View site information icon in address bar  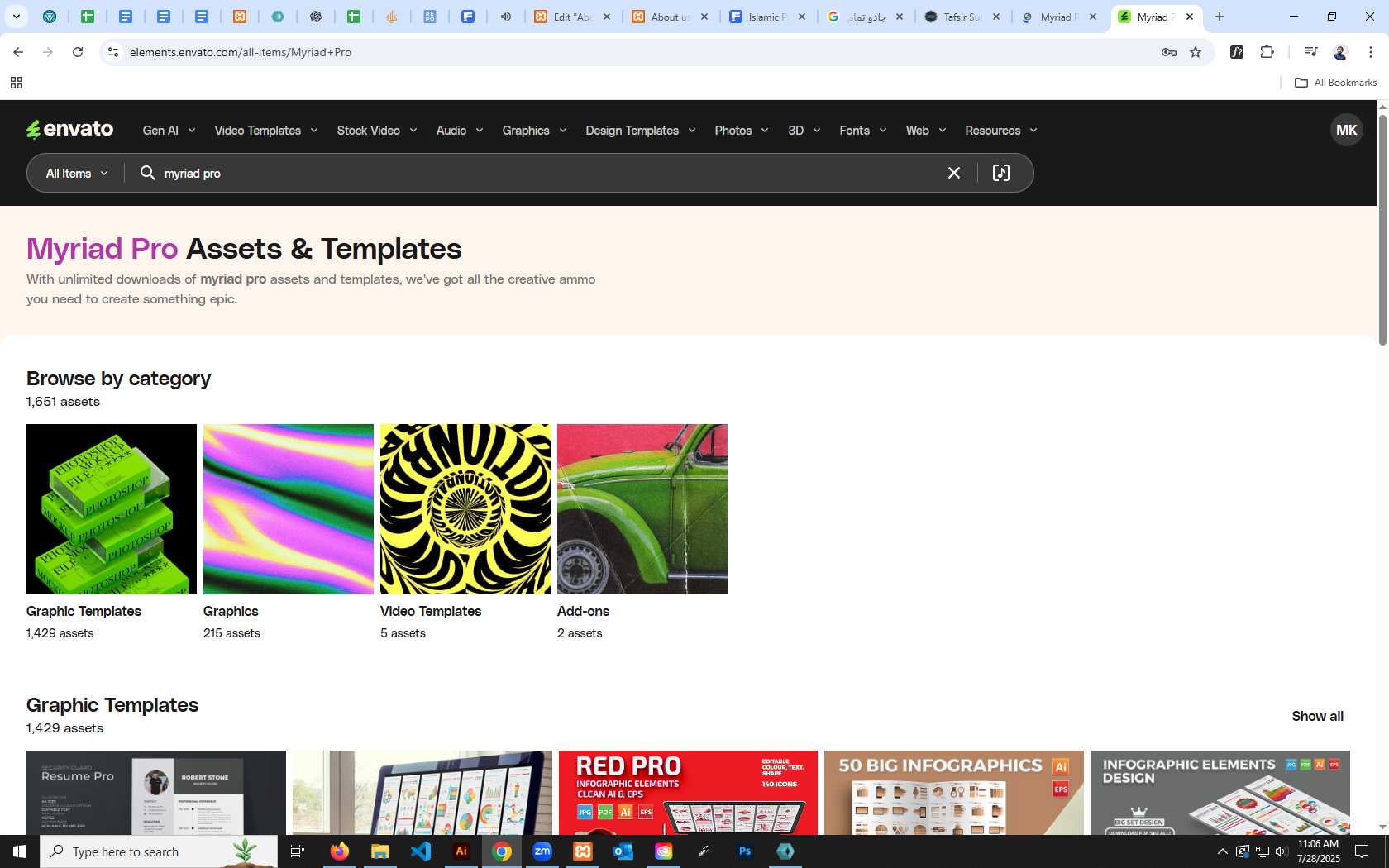[113, 52]
